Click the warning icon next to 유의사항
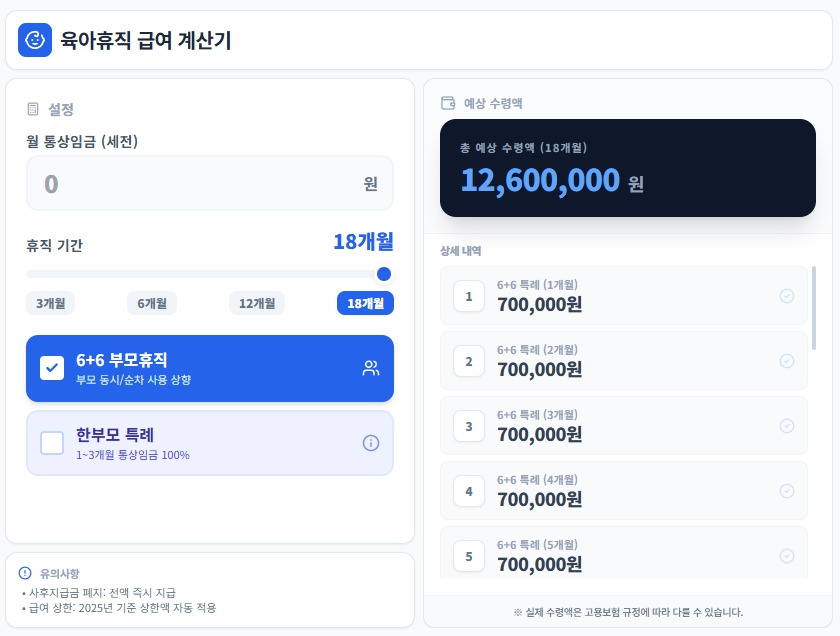Screen dimensions: 840x636 click(26, 573)
